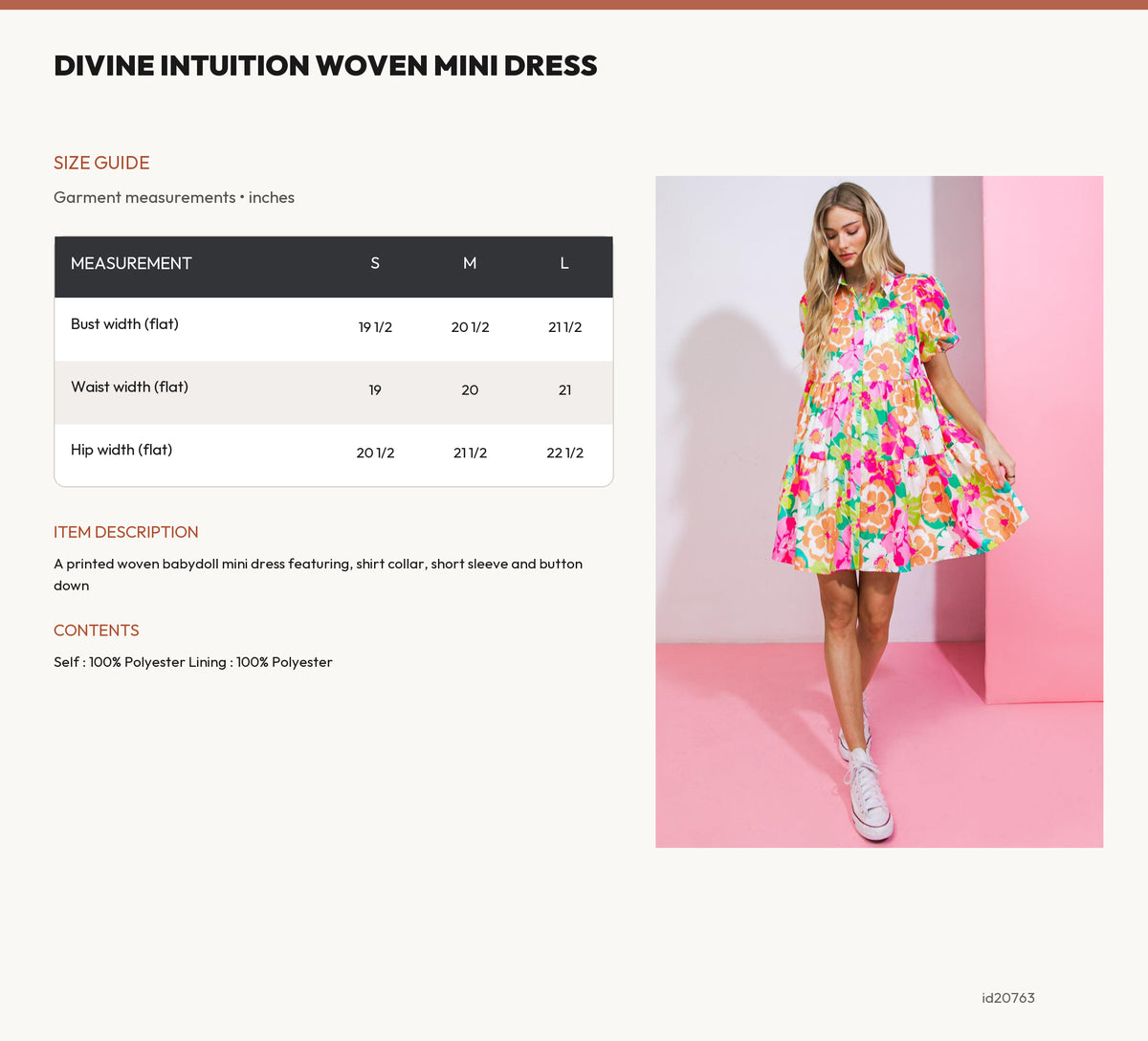
Task: Select the Waist width (flat) row label
Action: [x=129, y=387]
